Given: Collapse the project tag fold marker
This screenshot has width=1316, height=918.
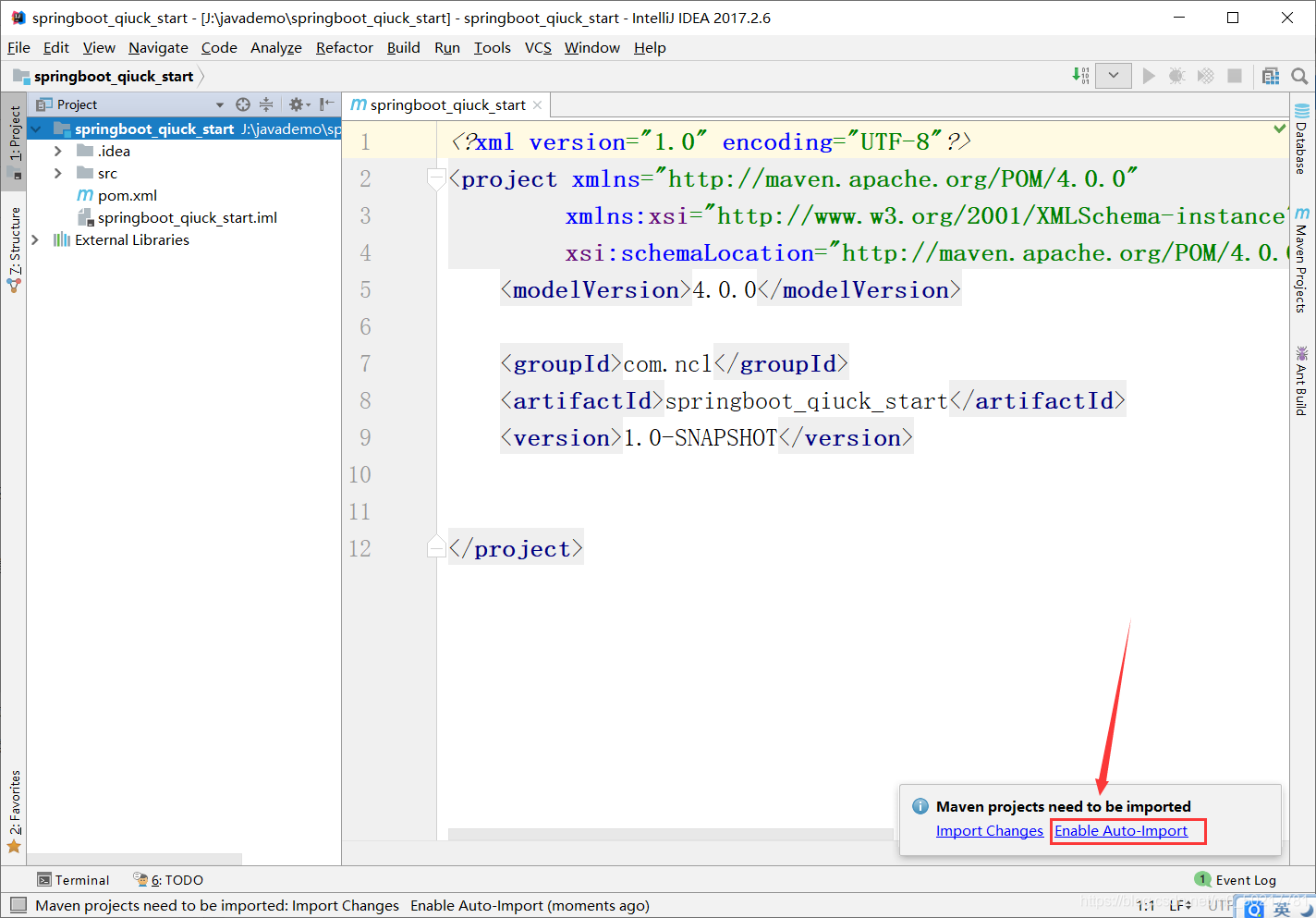Looking at the screenshot, I should [x=437, y=178].
